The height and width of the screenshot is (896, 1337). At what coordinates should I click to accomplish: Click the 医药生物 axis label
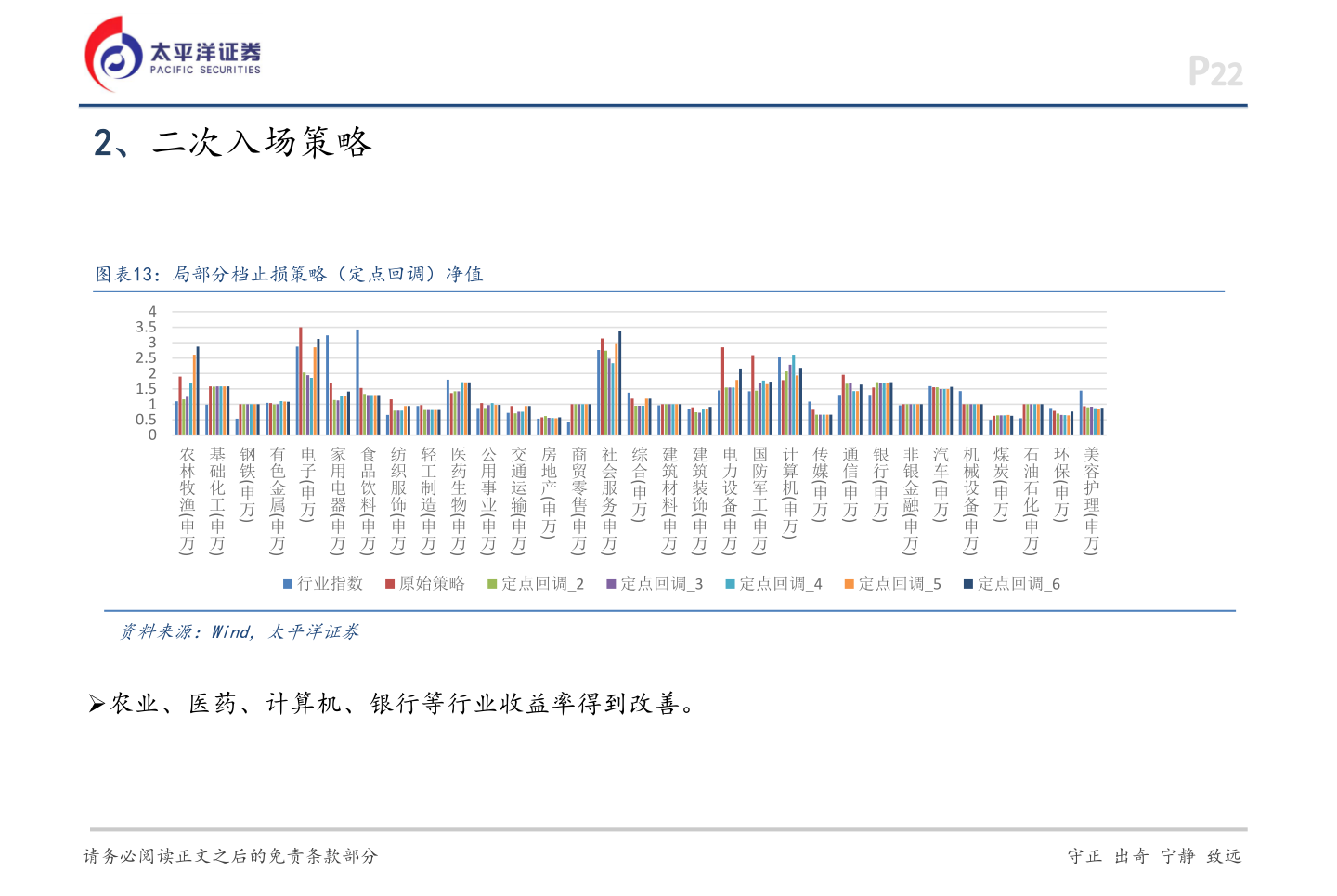(x=459, y=500)
